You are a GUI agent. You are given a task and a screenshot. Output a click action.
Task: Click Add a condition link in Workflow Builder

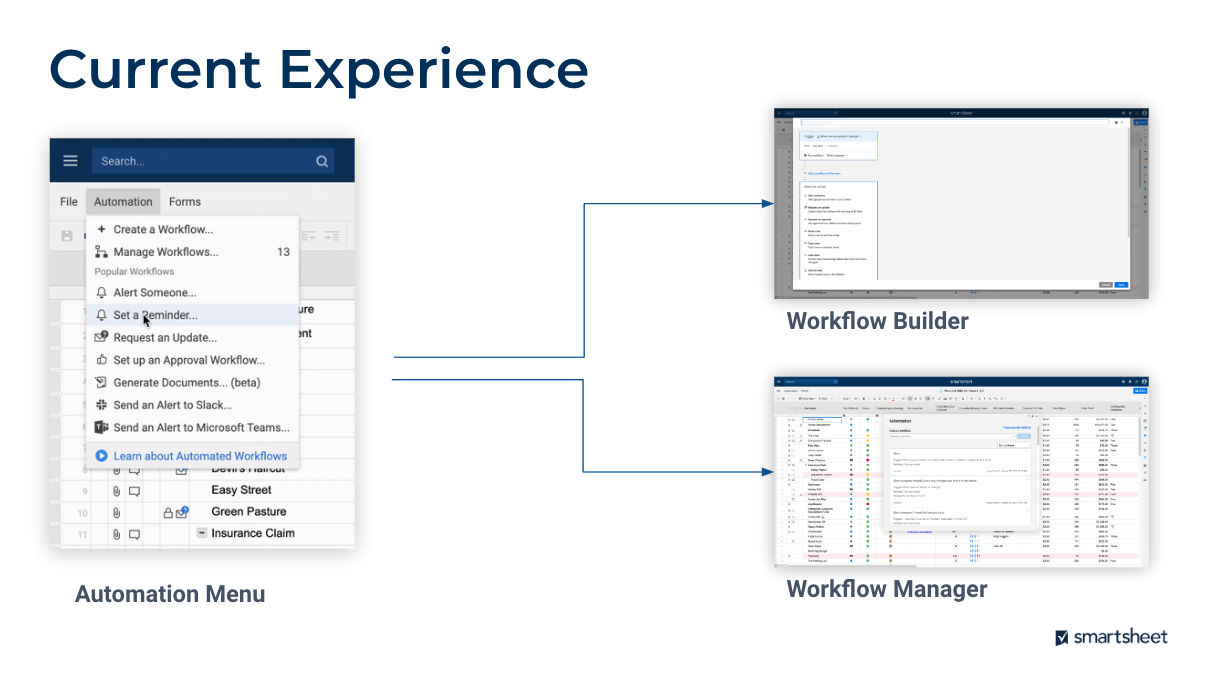[823, 173]
